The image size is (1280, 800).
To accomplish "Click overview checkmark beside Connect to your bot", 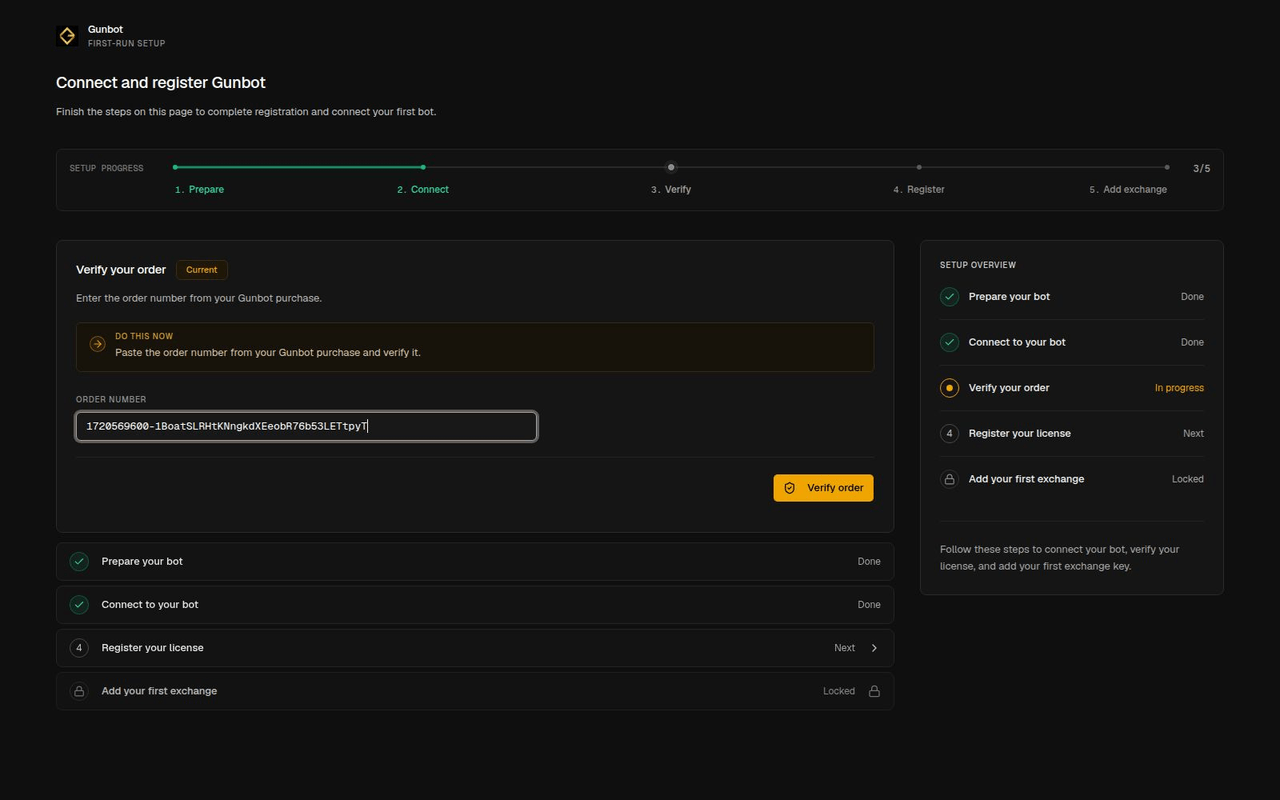I will 949,342.
